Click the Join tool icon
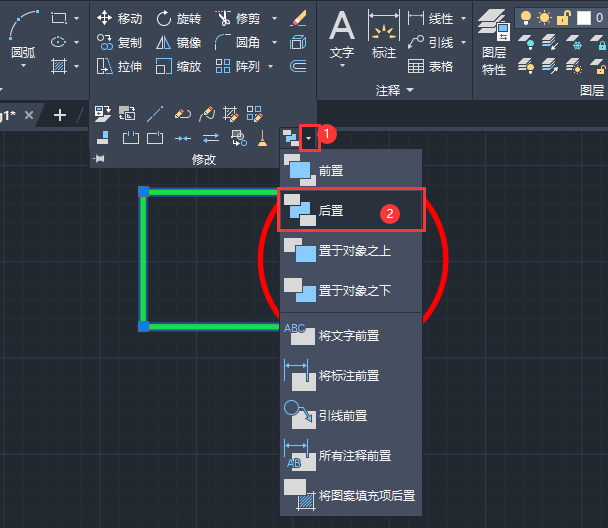608x528 pixels. [x=183, y=138]
